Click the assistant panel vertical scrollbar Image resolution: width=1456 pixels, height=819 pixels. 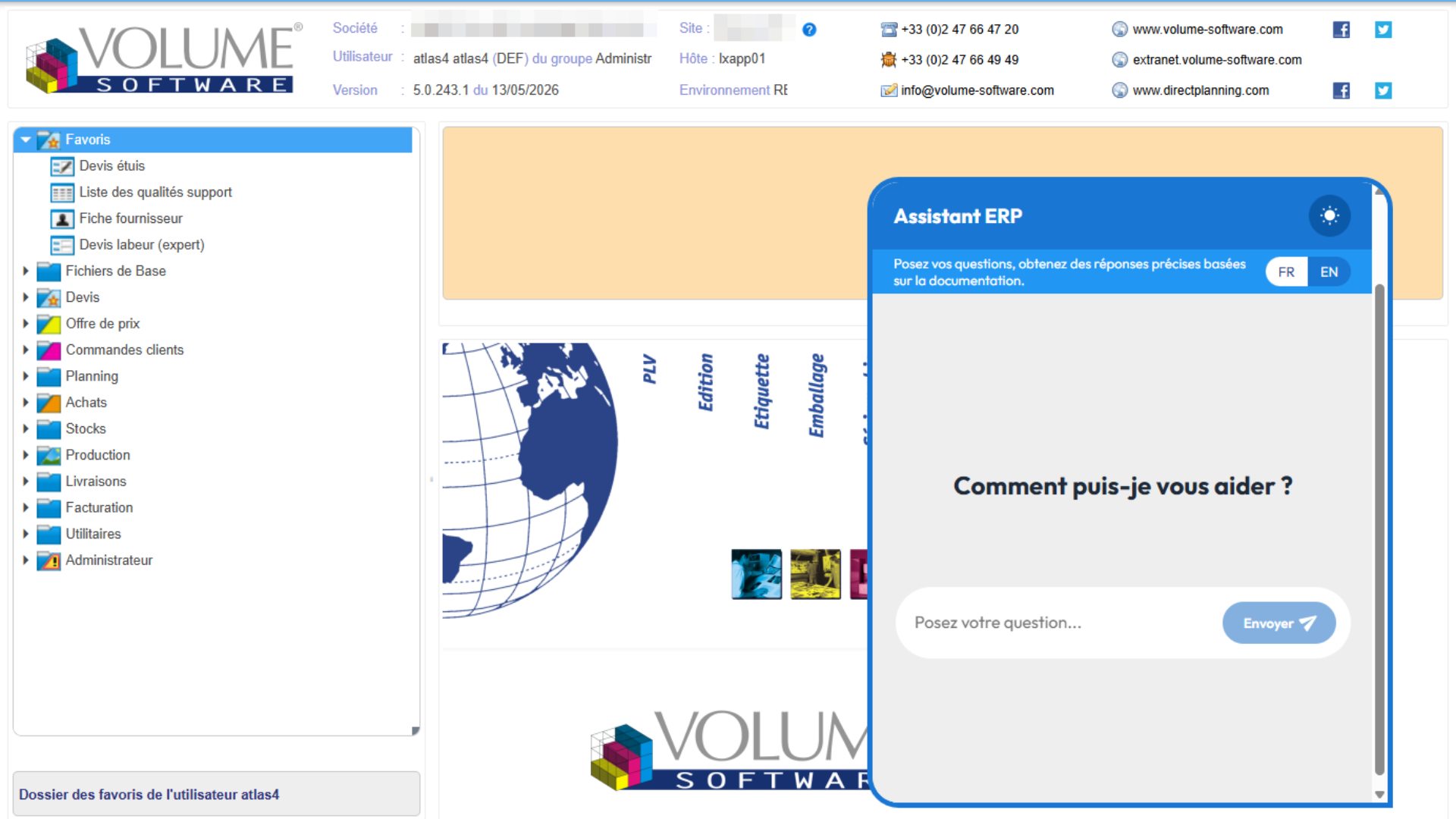coord(1379,529)
